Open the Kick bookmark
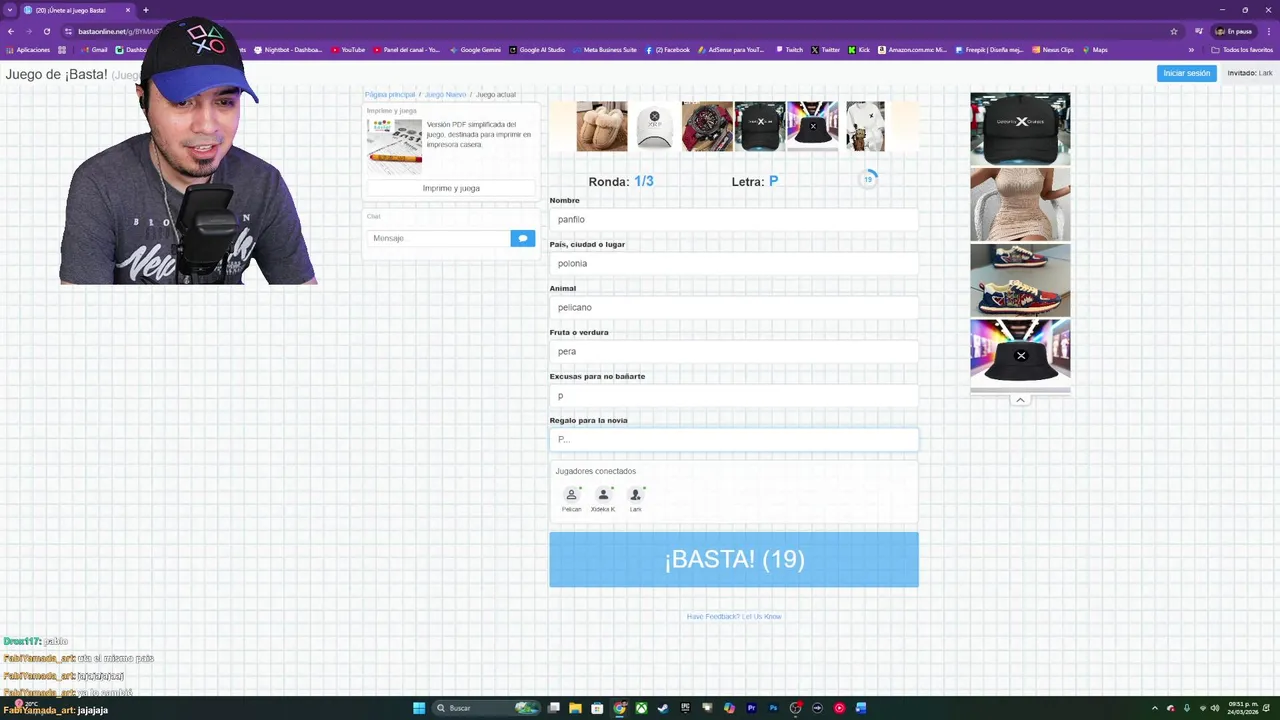 point(859,50)
